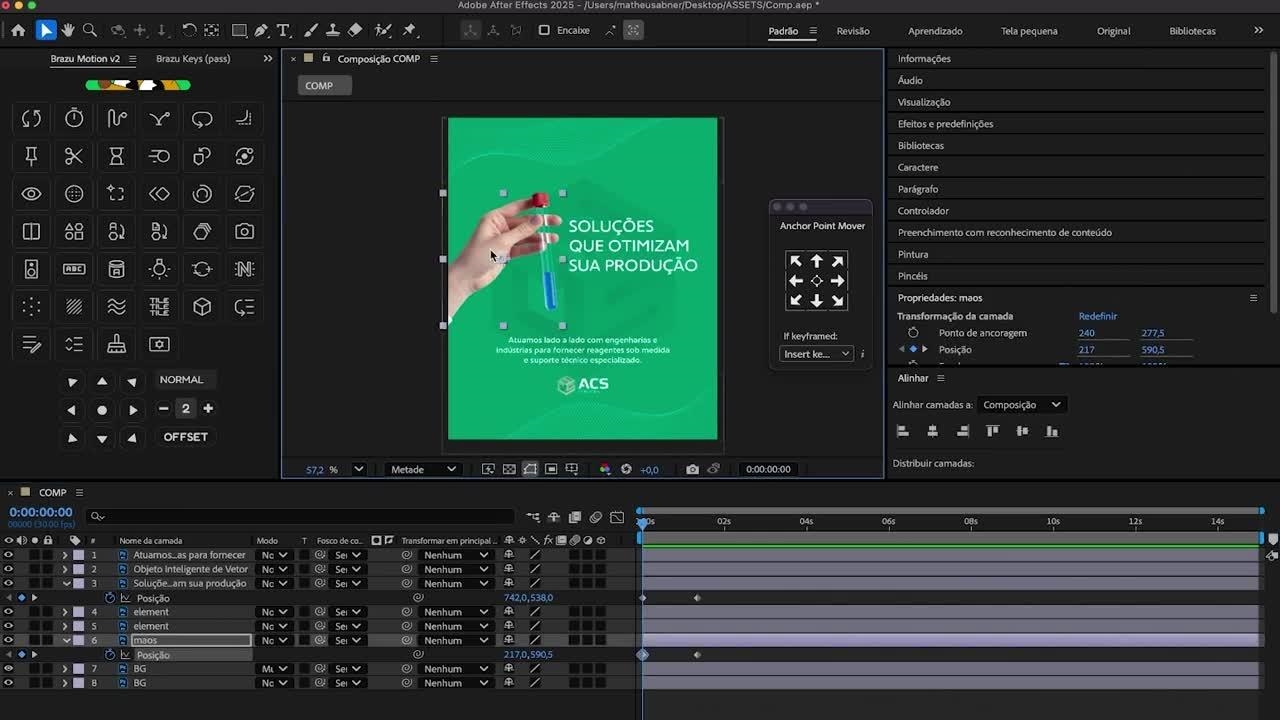Hide layer 1 Atuamos using eye icon
The image size is (1280, 720).
[x=8, y=555]
